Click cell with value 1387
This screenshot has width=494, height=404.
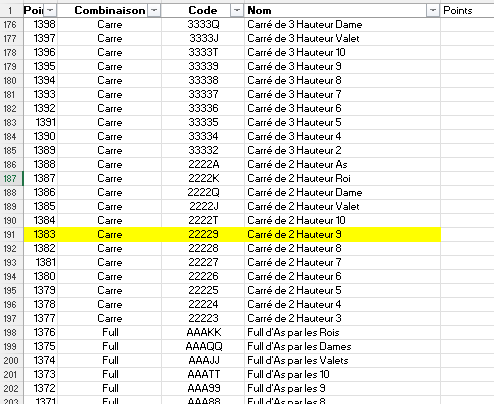[x=41, y=179]
